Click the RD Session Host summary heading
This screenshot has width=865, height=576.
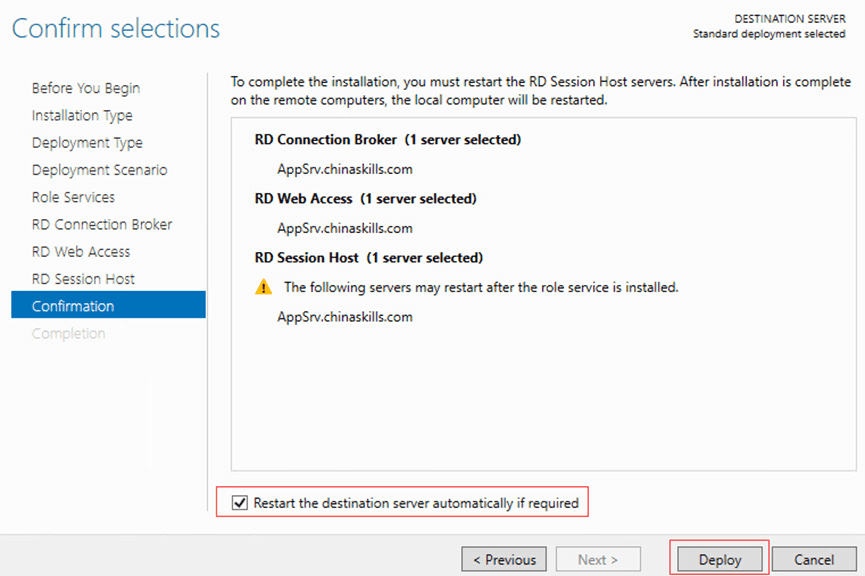pos(368,258)
